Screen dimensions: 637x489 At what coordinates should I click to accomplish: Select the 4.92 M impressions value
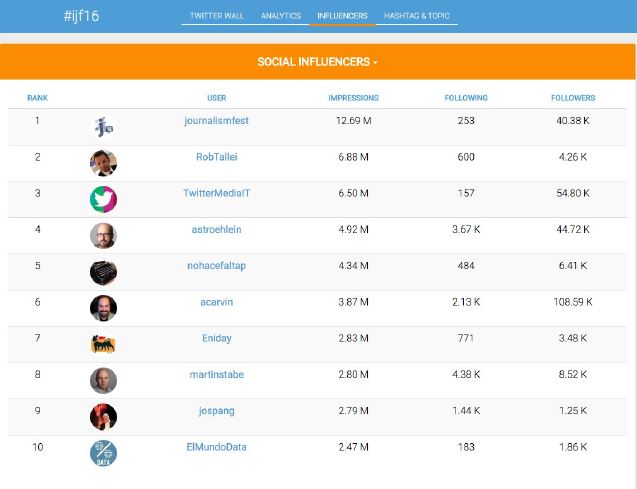pos(353,229)
